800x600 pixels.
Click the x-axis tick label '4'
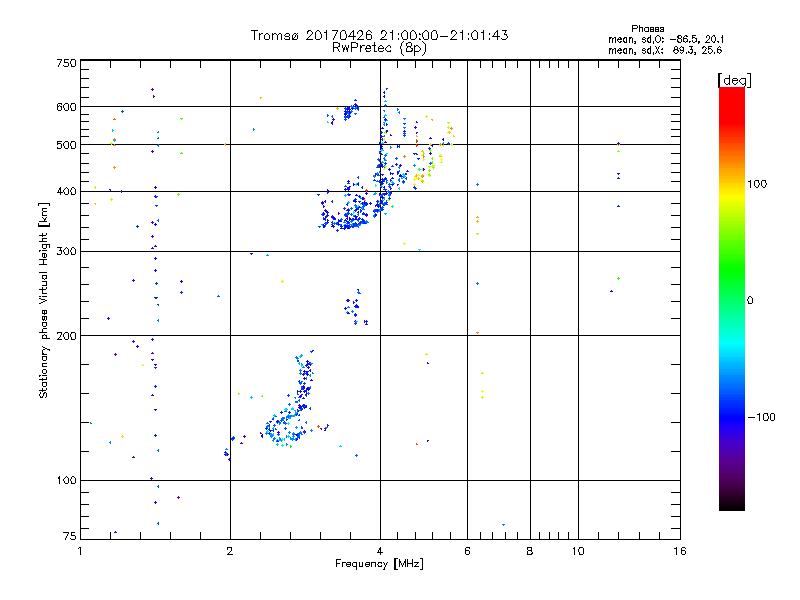380,551
